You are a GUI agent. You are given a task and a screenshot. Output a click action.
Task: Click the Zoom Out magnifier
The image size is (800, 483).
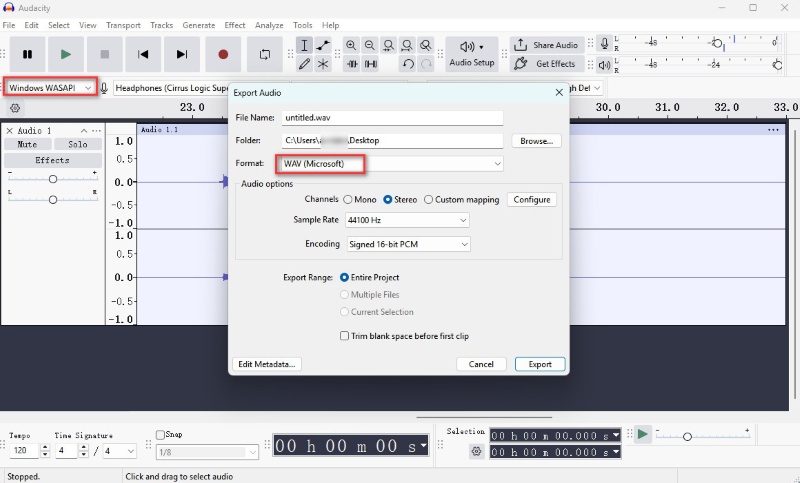click(x=370, y=45)
